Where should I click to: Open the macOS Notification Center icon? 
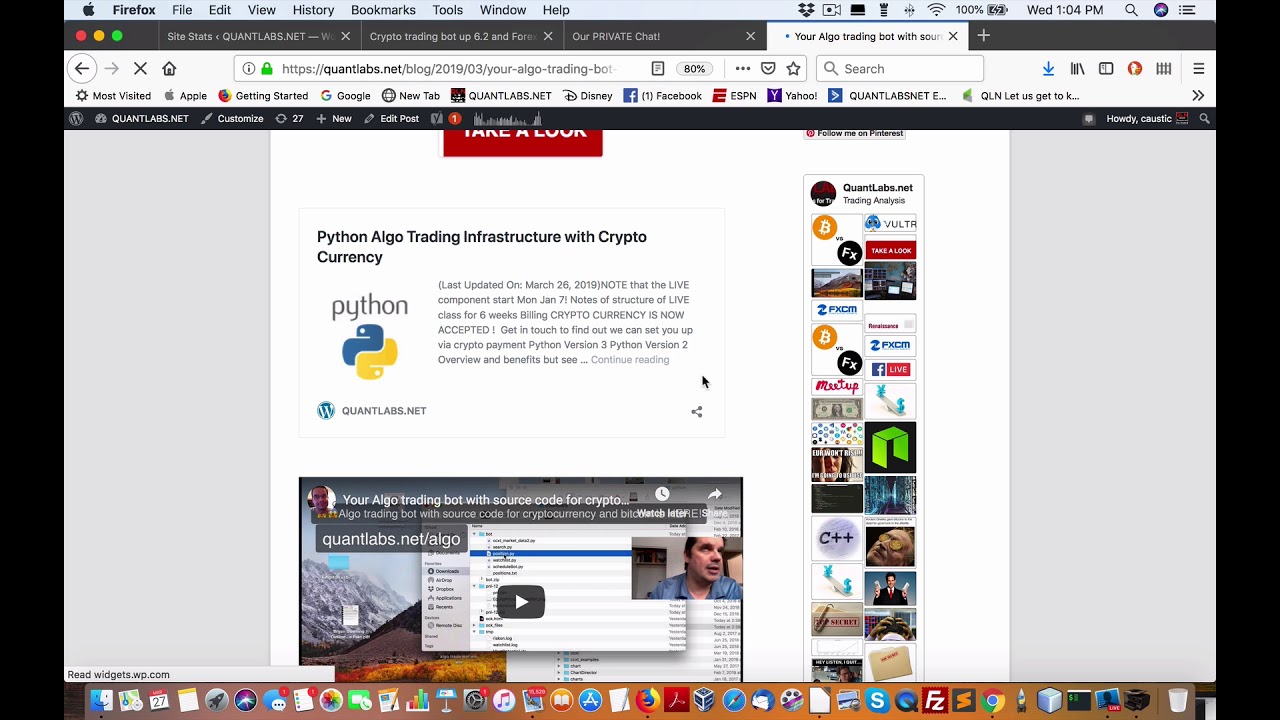[1187, 10]
